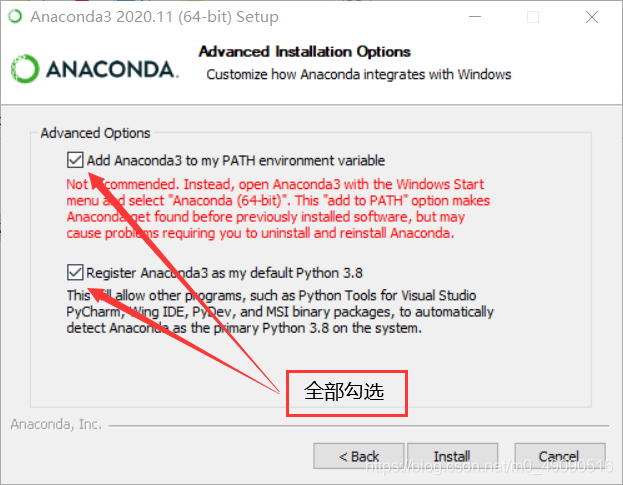
Task: Click the Python Tools for Visual Studio description
Action: point(280,312)
